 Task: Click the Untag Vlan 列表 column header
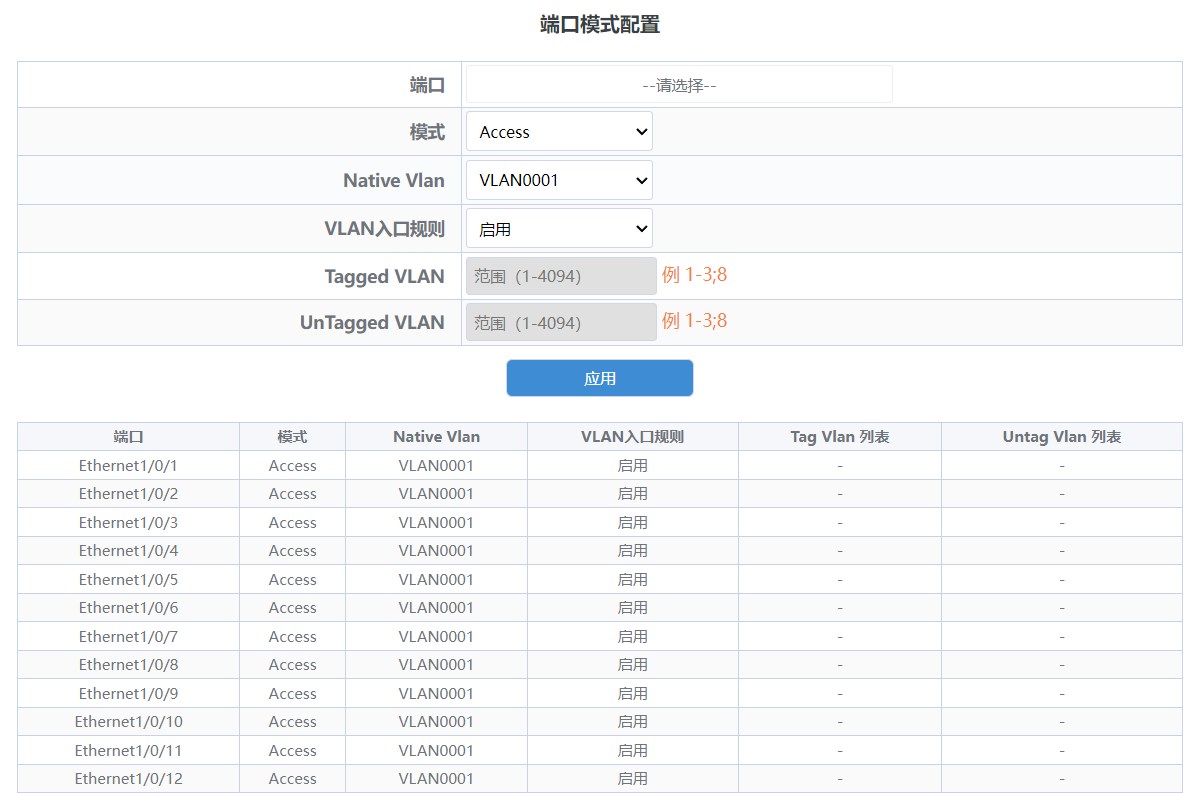click(1061, 437)
